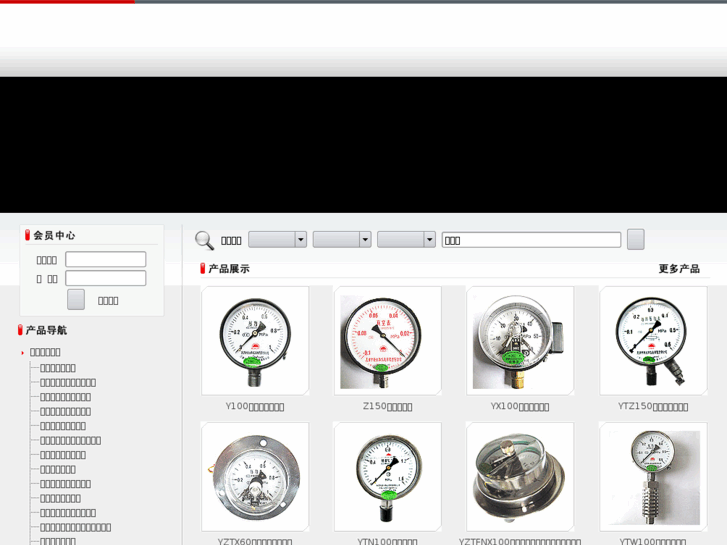This screenshot has width=727, height=545.
Task: Open the YTW100 gauge thumbnail
Action: pyautogui.click(x=653, y=477)
